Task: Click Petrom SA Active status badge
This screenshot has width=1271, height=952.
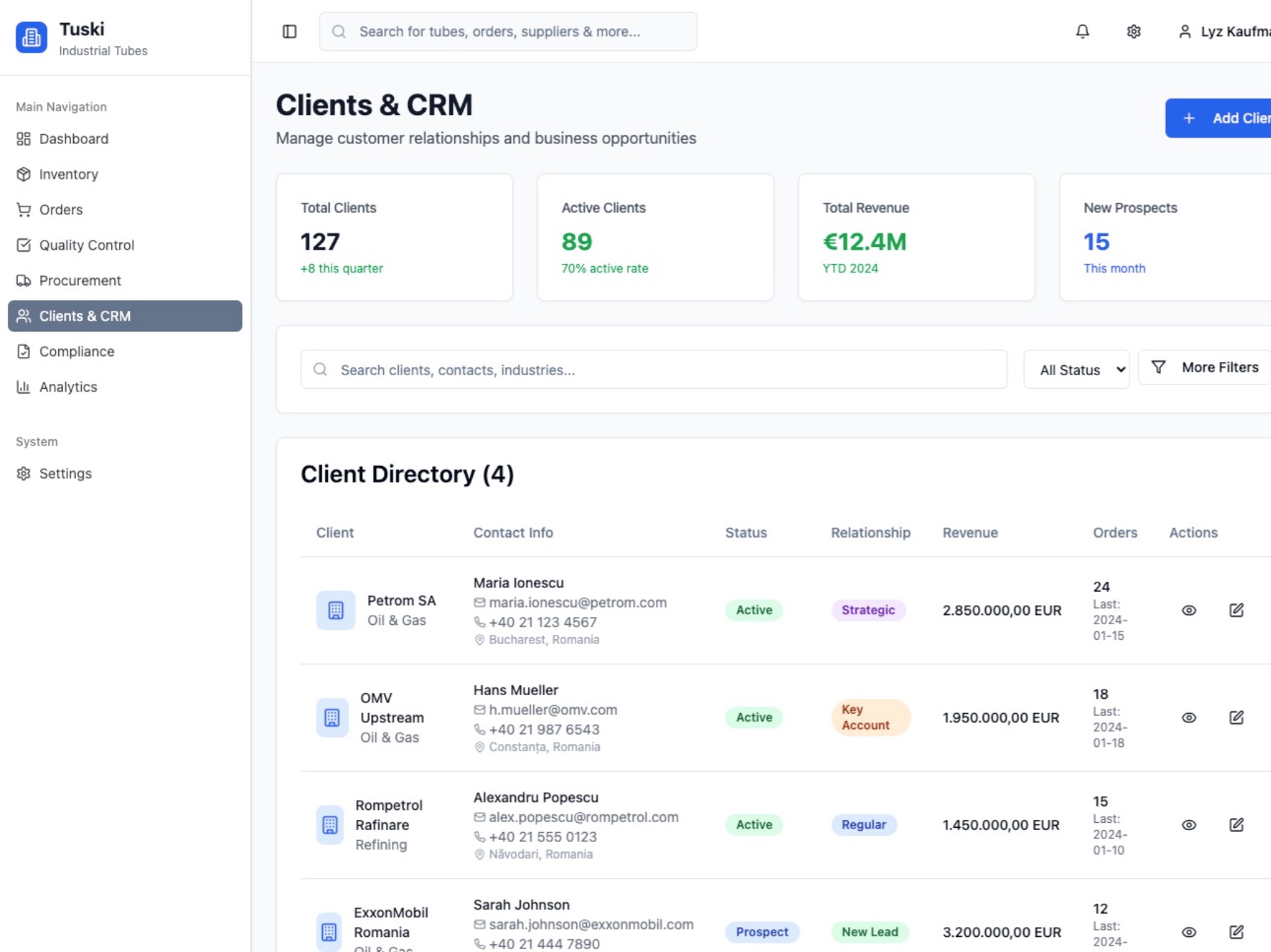Action: click(754, 610)
